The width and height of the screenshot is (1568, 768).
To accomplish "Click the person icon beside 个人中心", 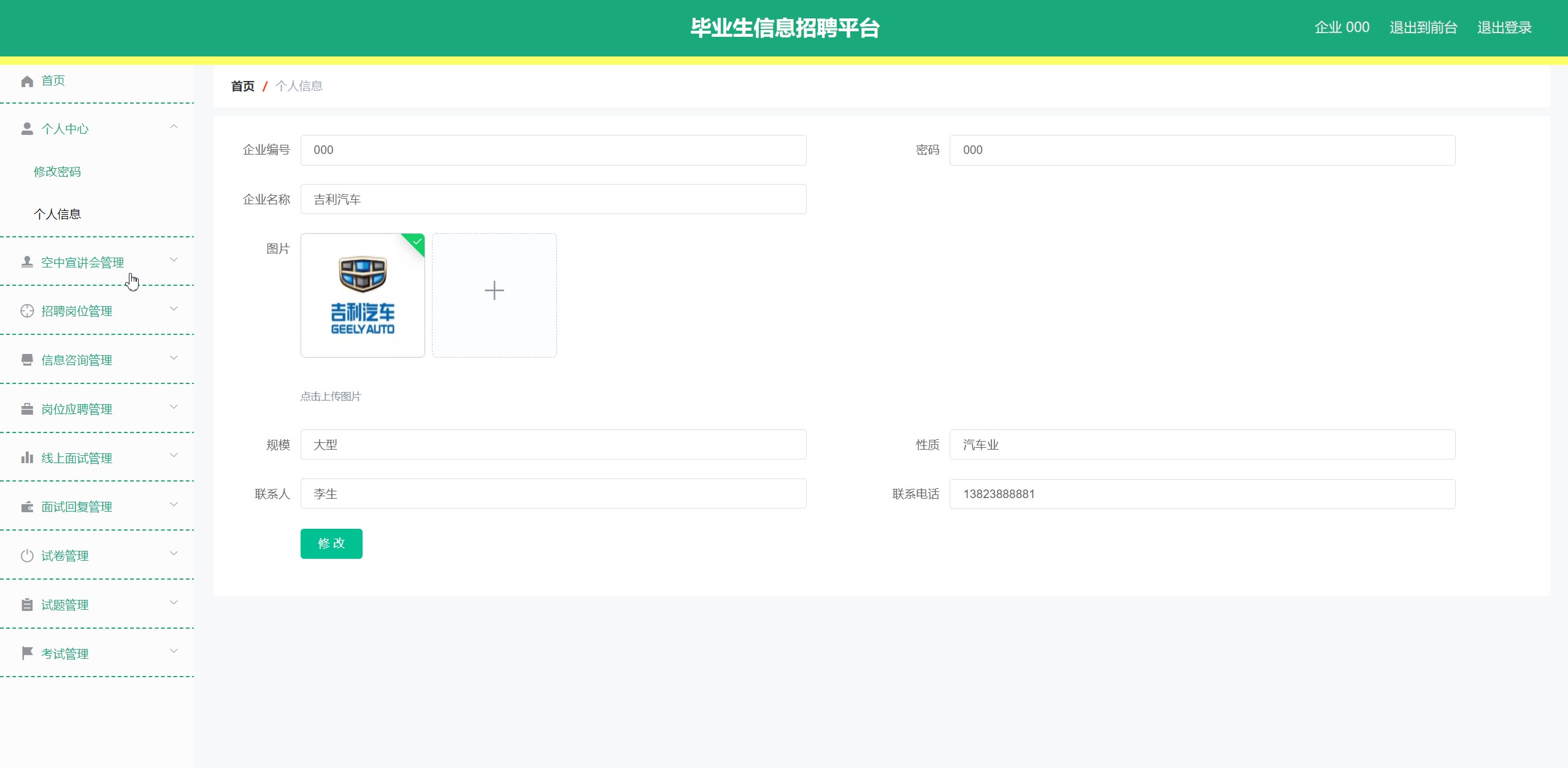I will 27,129.
